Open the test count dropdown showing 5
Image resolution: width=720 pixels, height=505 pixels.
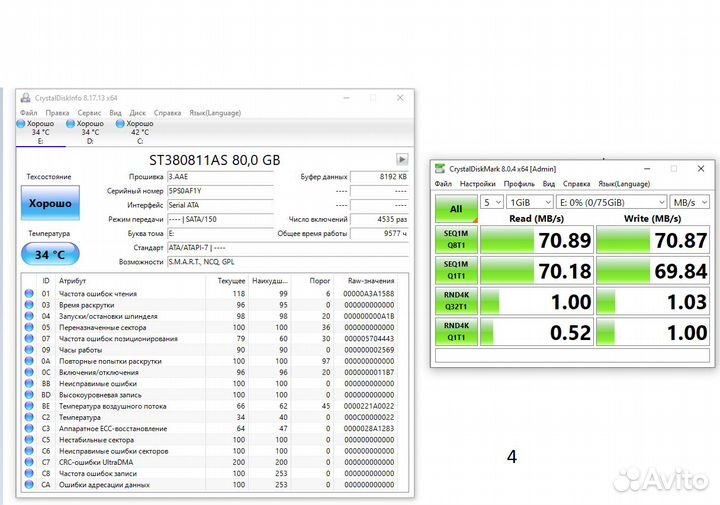tap(492, 202)
